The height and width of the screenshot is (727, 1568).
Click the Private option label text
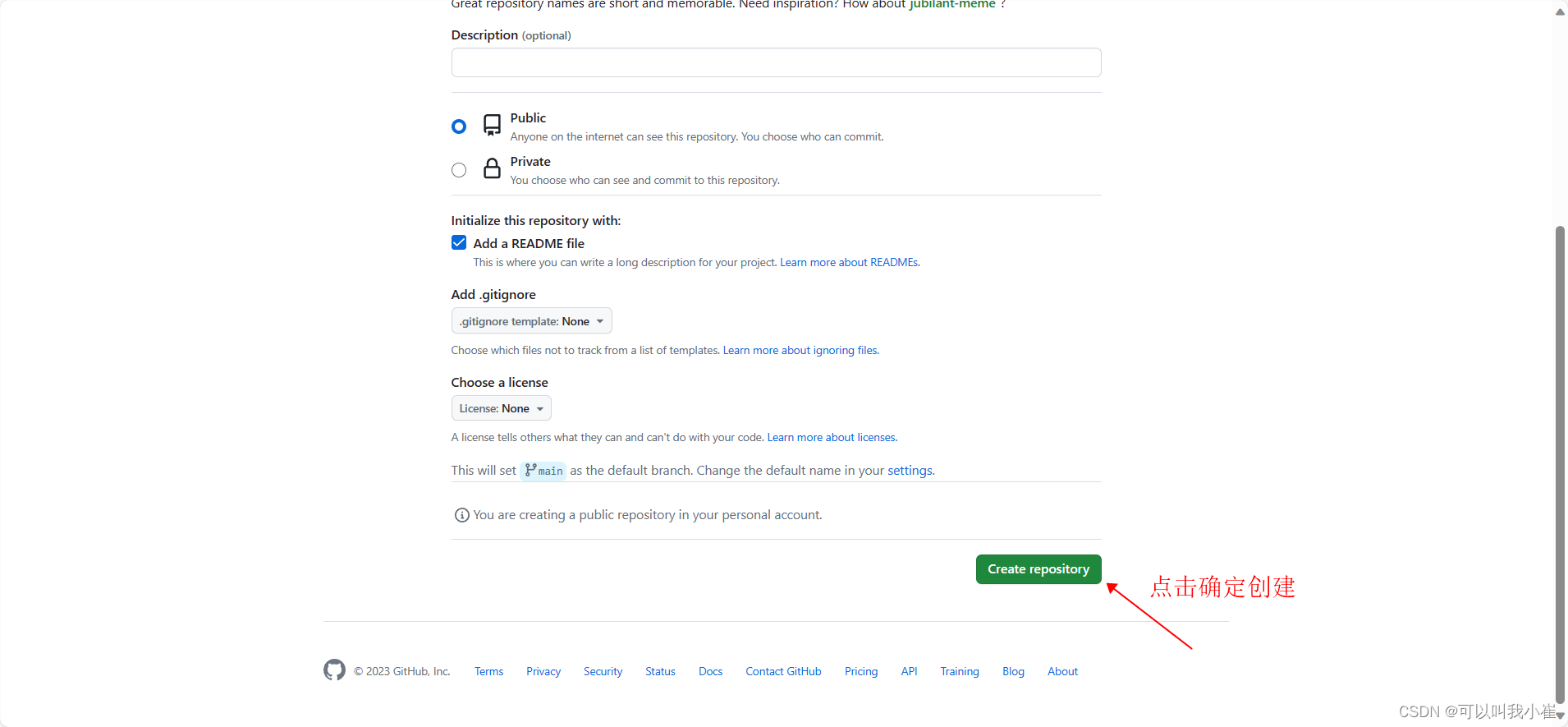530,161
